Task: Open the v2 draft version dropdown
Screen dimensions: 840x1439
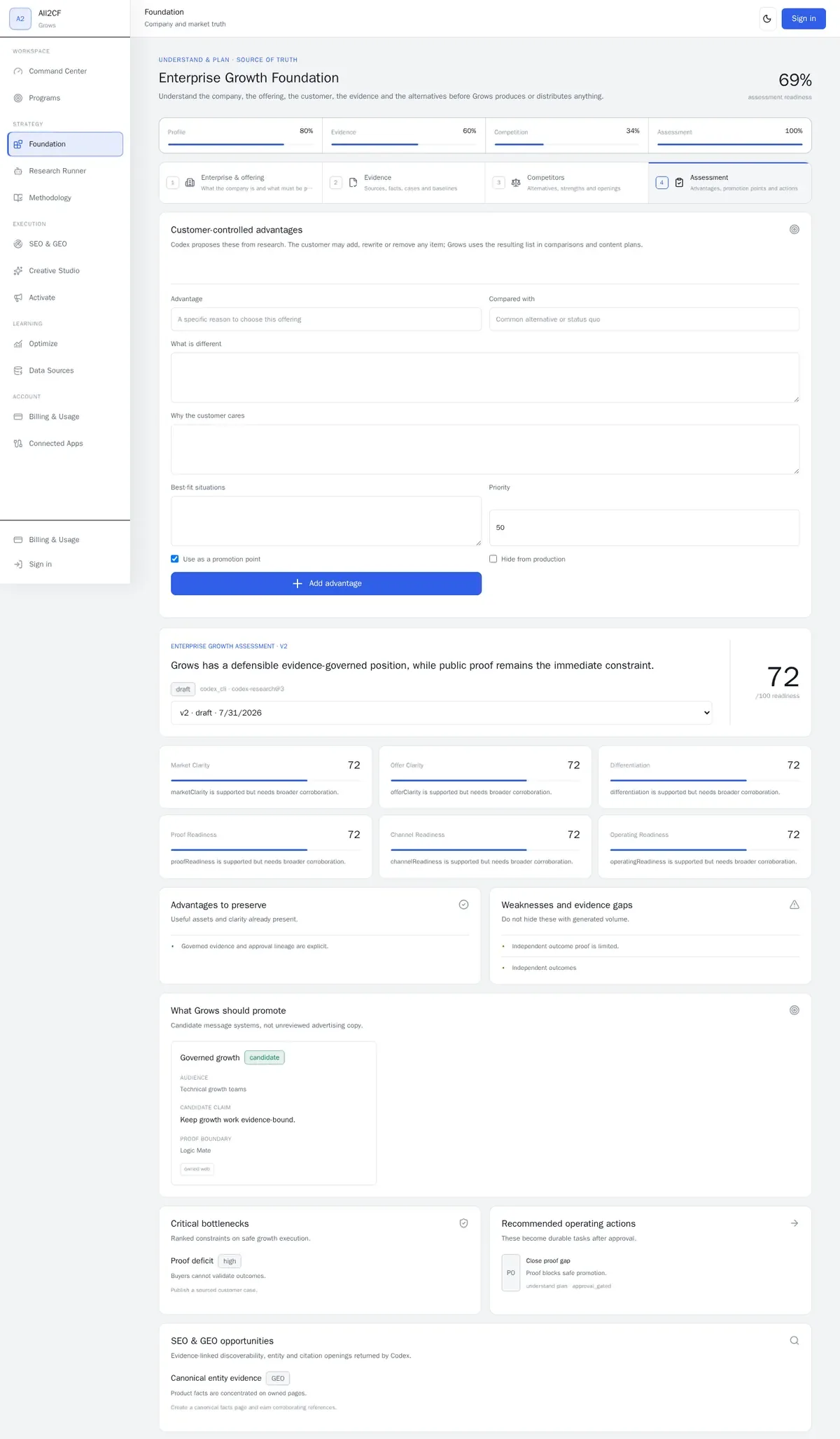Action: click(x=442, y=713)
